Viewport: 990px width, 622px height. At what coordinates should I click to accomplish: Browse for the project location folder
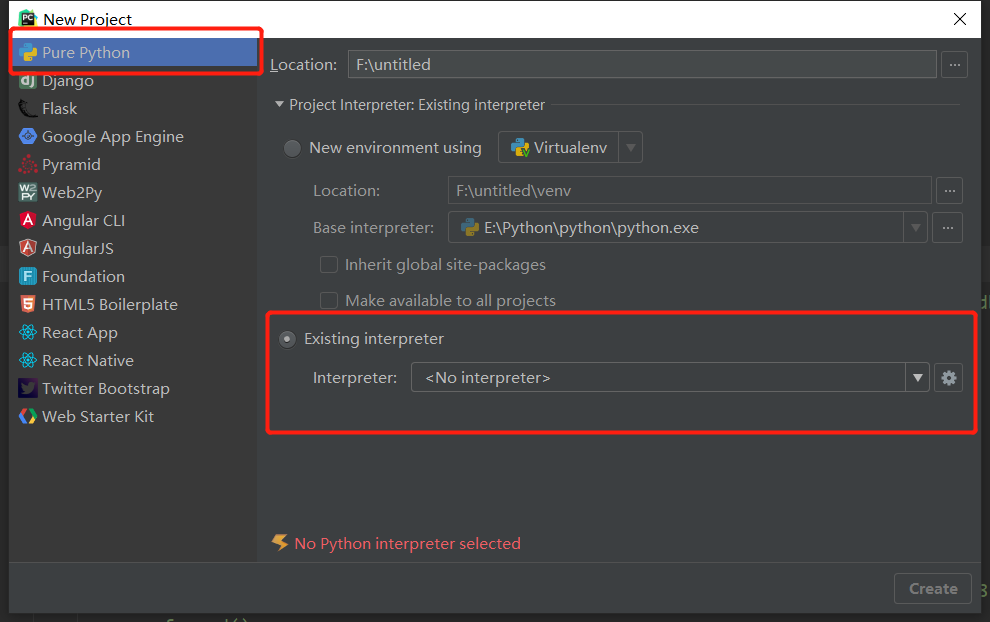pyautogui.click(x=955, y=64)
